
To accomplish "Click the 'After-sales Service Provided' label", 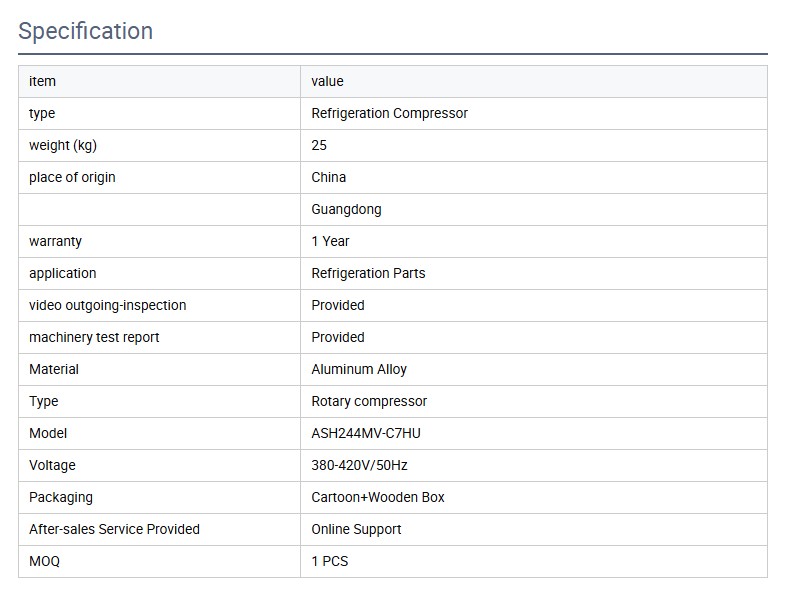I will pyautogui.click(x=115, y=529).
